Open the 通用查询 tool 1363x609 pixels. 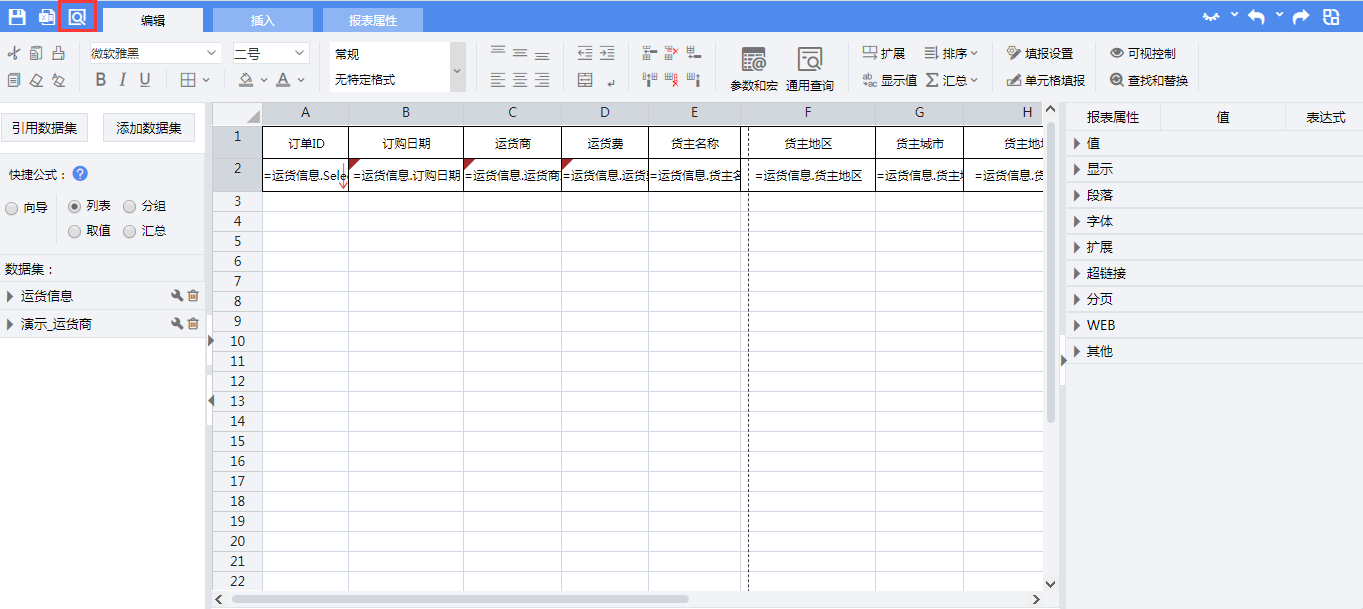809,69
